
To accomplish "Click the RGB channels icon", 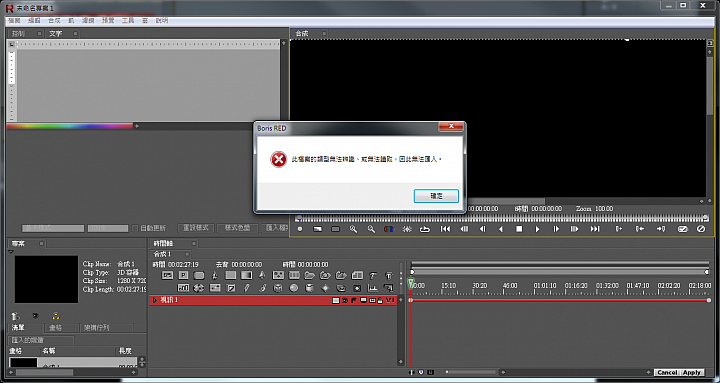I will tap(388, 229).
